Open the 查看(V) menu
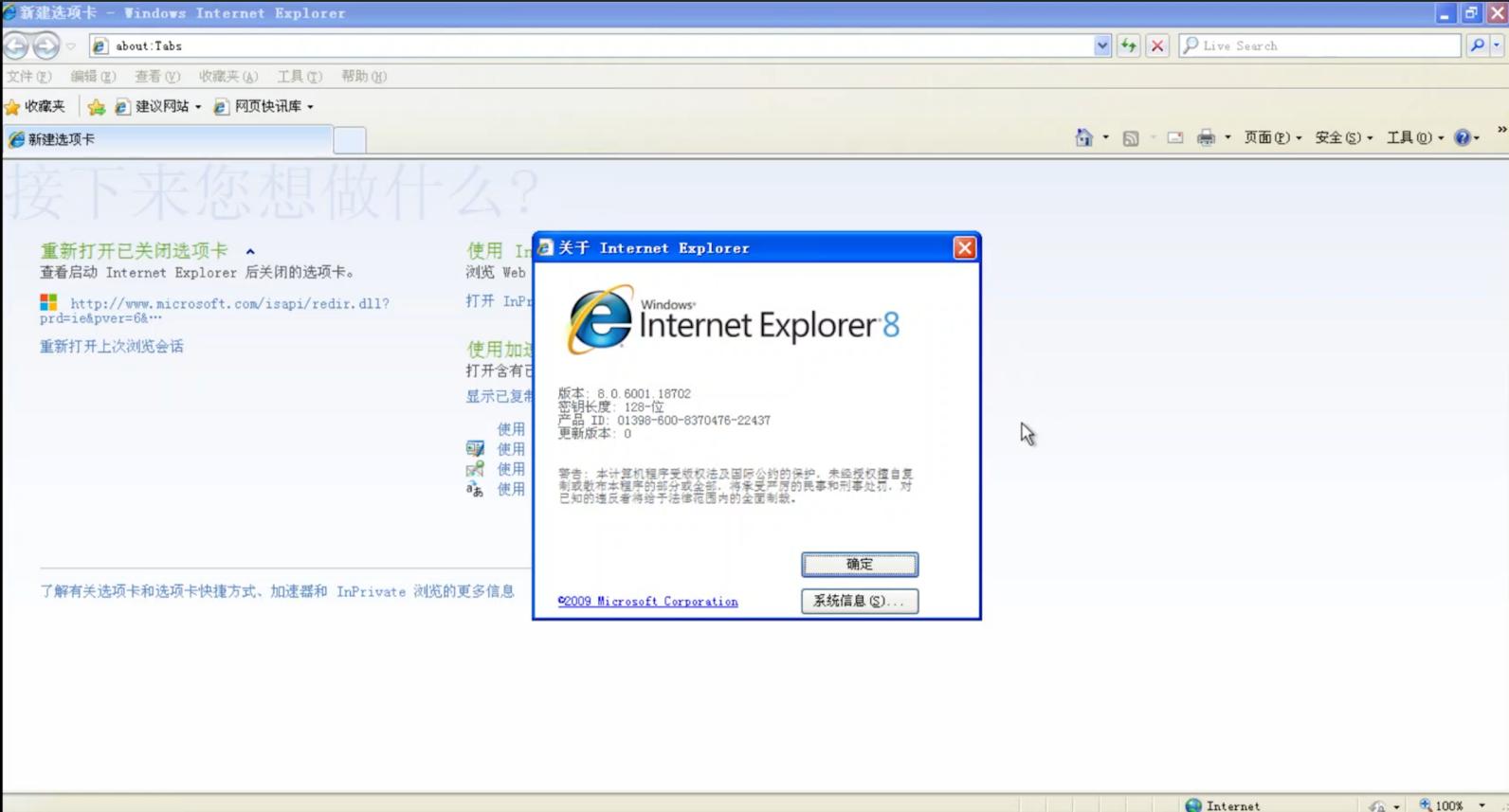This screenshot has height=812, width=1509. [157, 77]
